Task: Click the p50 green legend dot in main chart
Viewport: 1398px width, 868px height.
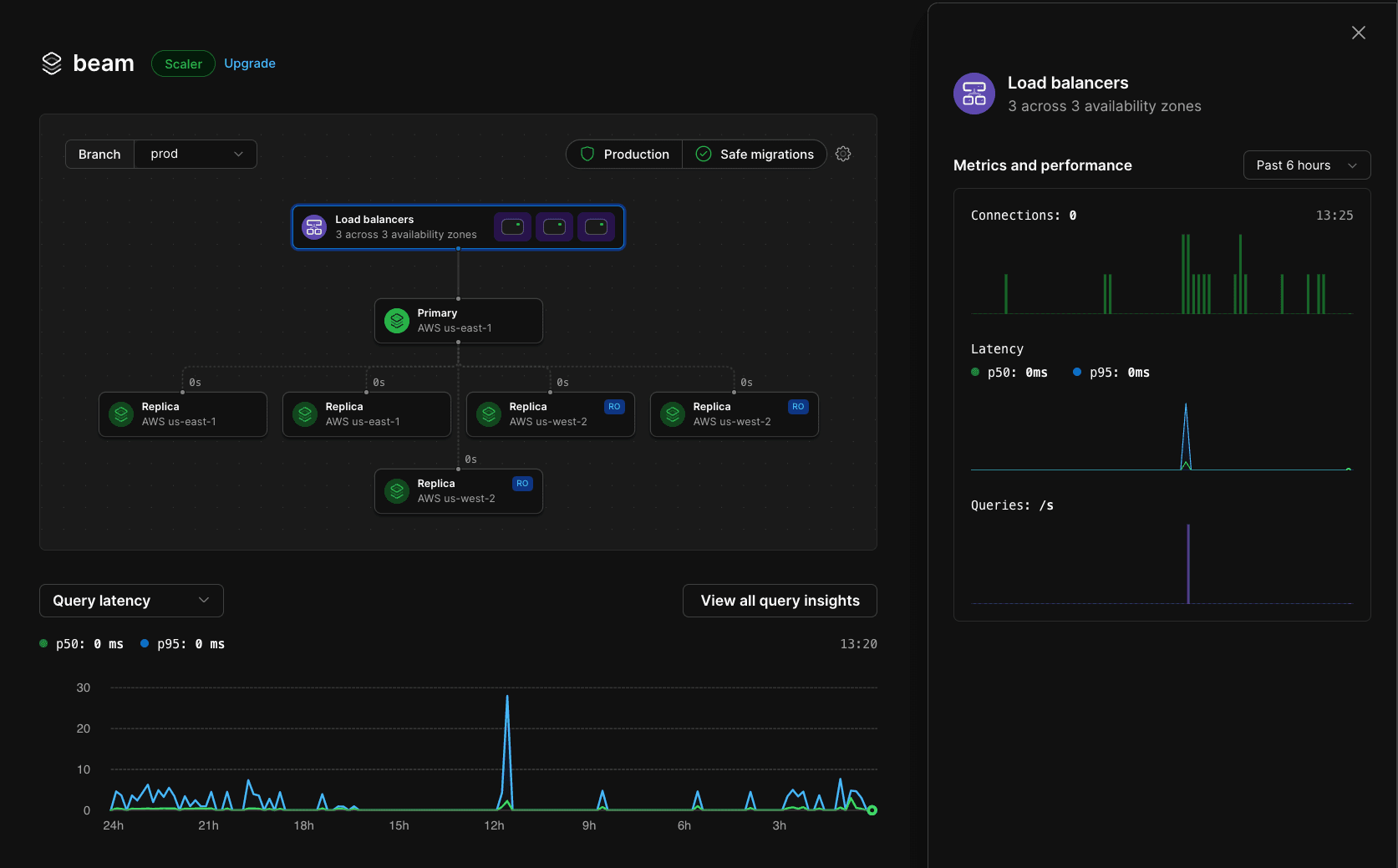Action: click(43, 643)
